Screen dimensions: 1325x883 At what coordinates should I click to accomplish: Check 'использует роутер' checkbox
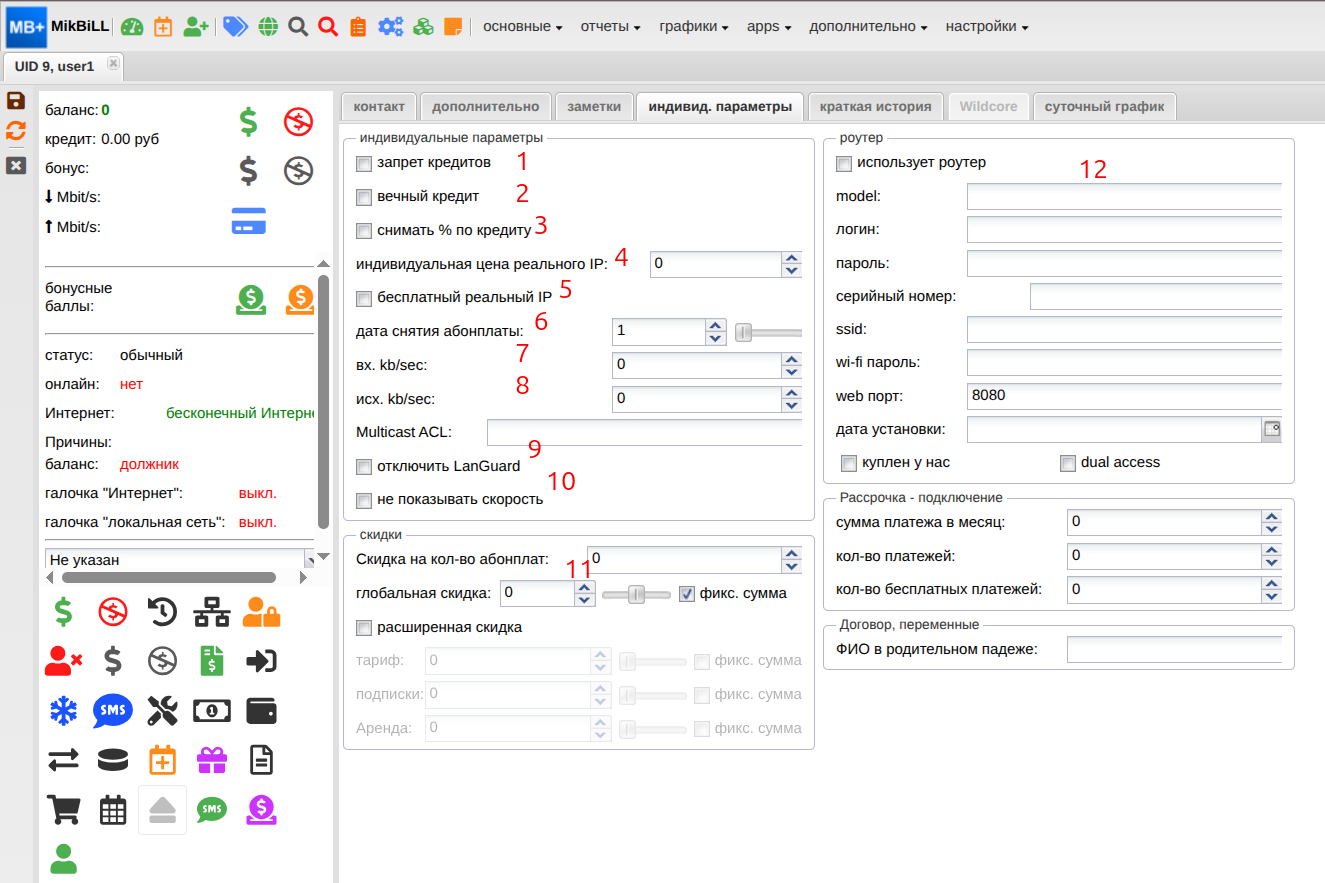click(x=843, y=162)
